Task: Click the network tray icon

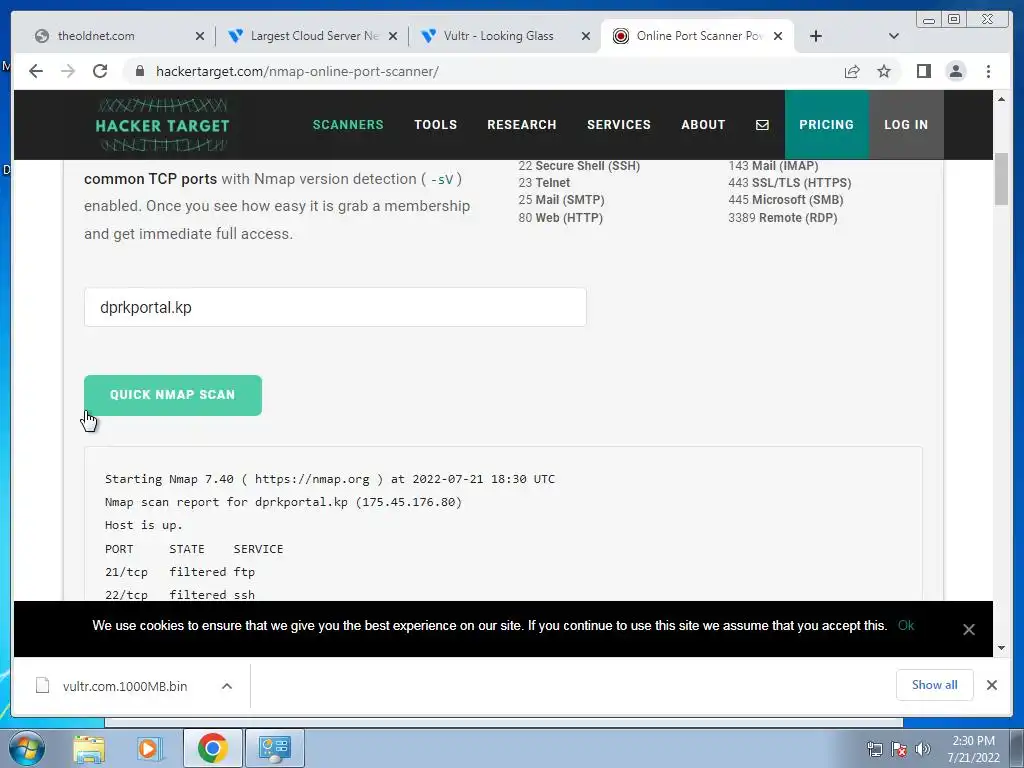Action: 874,749
